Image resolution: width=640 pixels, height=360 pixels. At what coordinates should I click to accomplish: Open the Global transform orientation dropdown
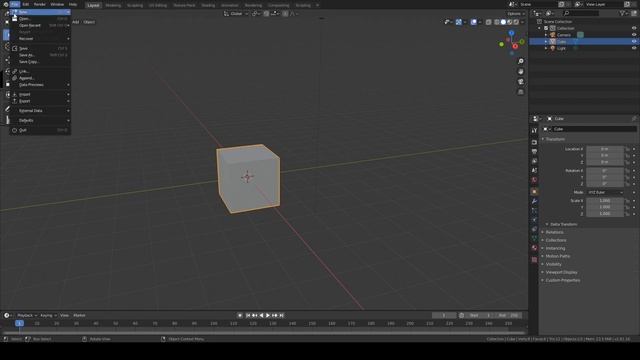point(236,14)
